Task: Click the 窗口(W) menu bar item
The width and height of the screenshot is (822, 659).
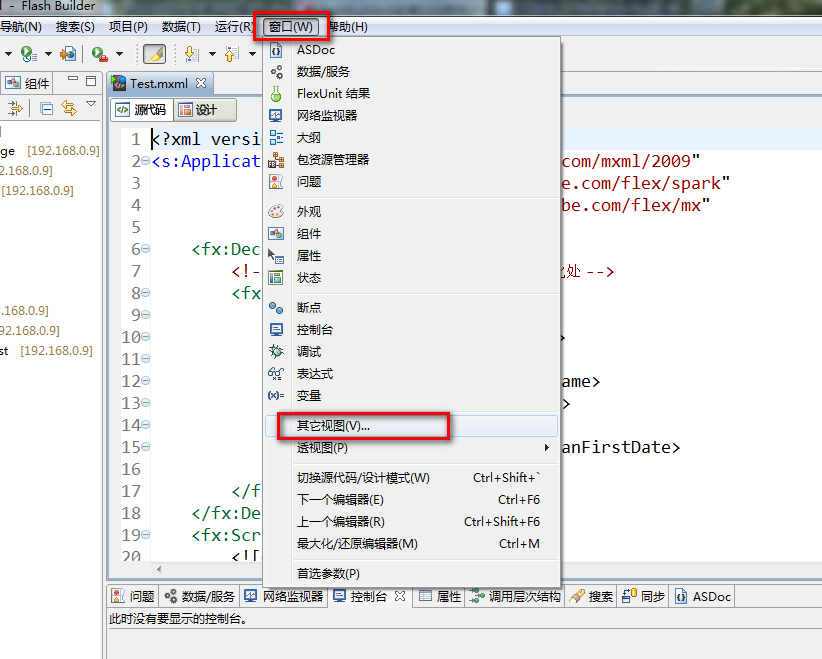Action: coord(291,27)
